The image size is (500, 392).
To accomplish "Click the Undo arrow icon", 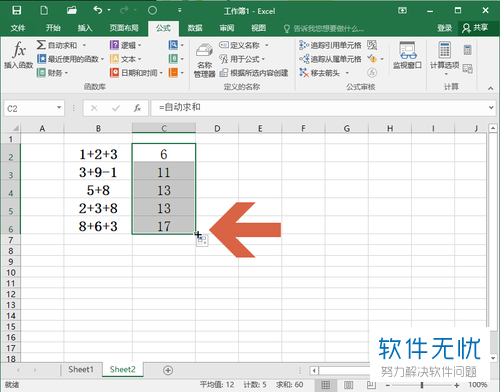I will [x=98, y=10].
